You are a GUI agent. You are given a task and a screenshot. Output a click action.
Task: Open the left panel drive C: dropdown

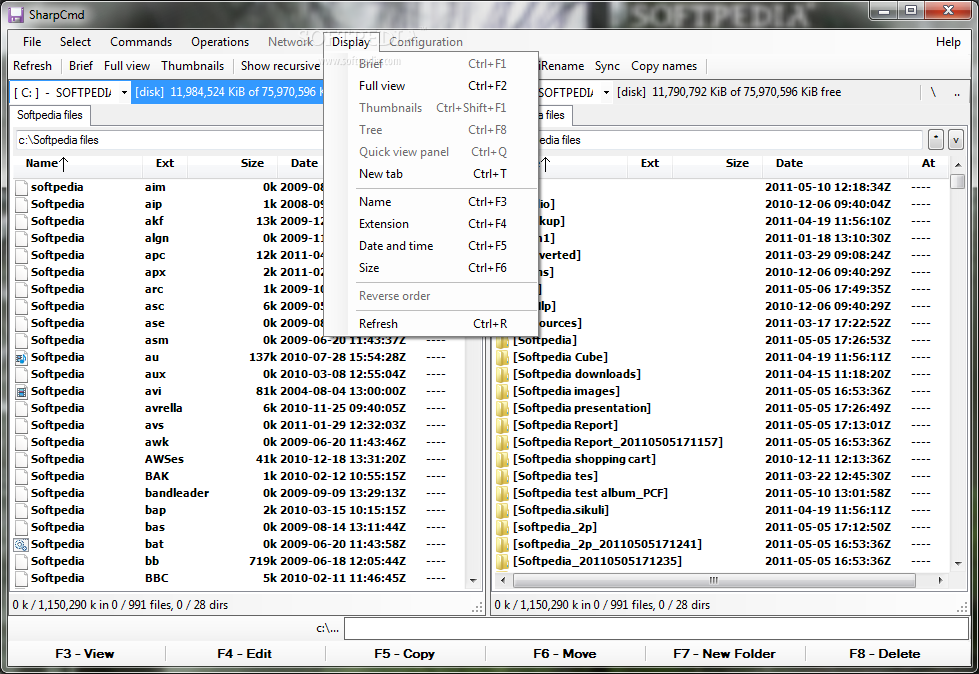click(x=124, y=92)
